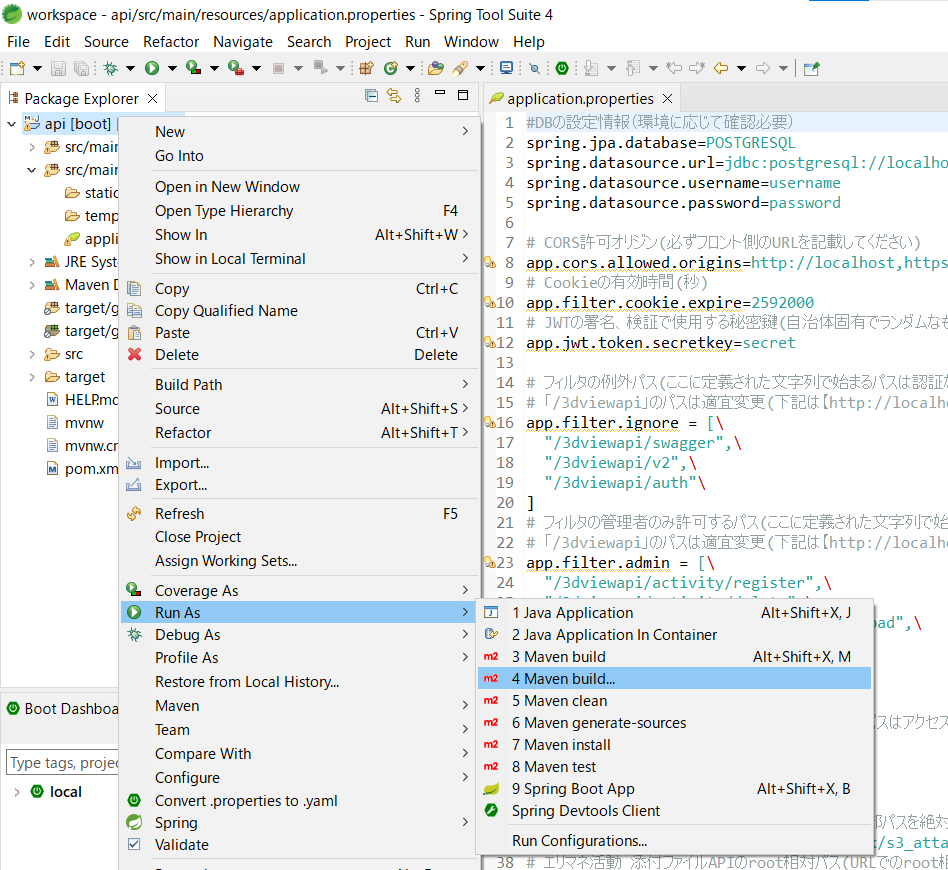
Task: Click the New Java Class toolbar icon
Action: pos(391,68)
